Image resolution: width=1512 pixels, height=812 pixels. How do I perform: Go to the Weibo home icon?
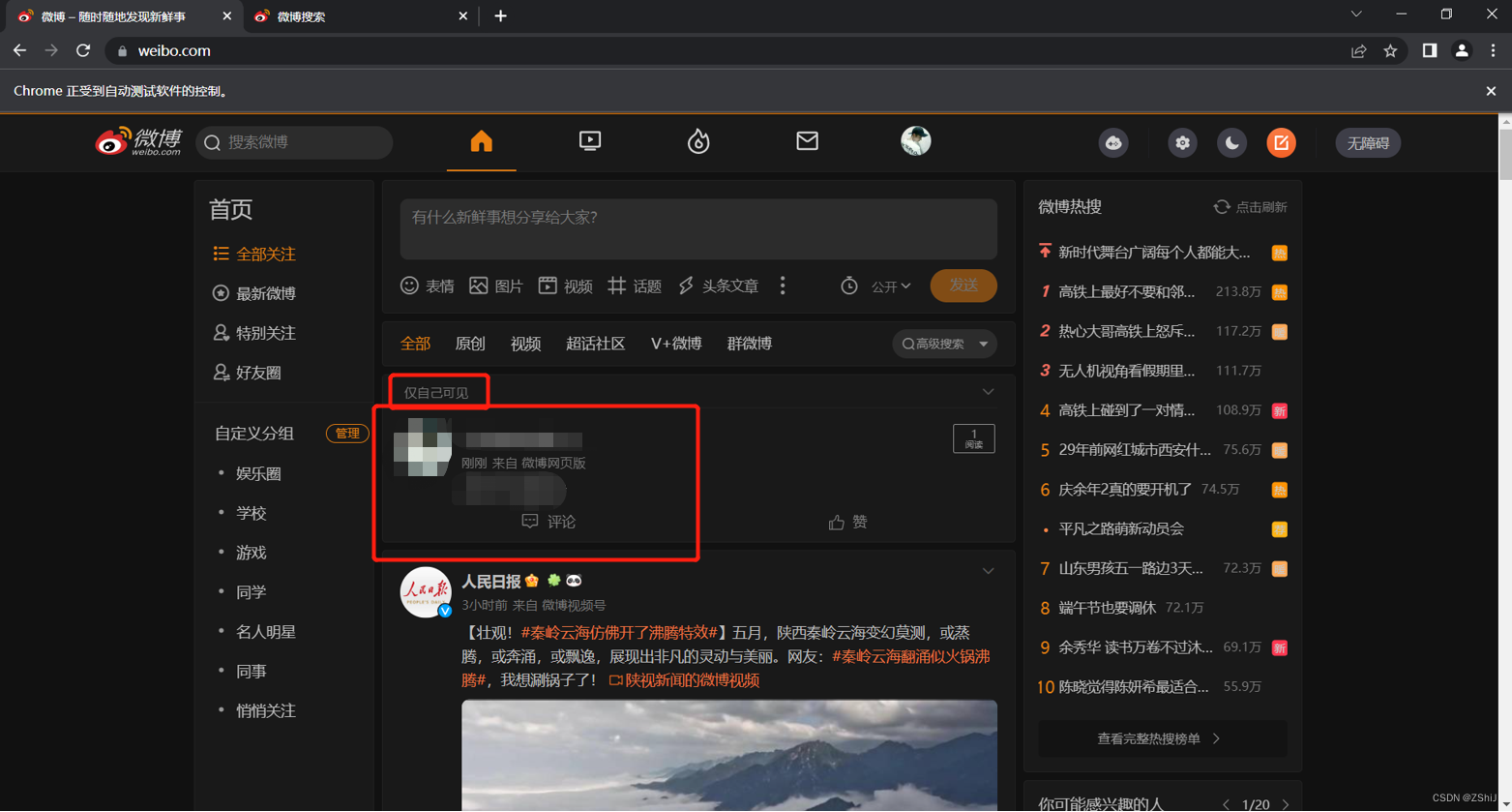coord(481,141)
